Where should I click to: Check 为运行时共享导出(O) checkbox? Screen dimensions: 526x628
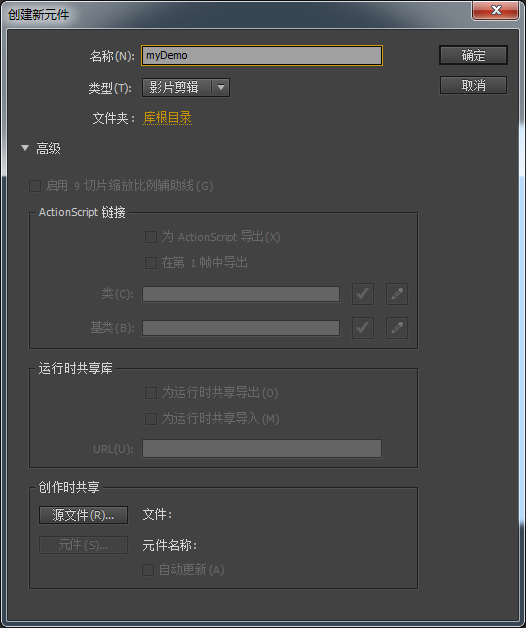151,393
